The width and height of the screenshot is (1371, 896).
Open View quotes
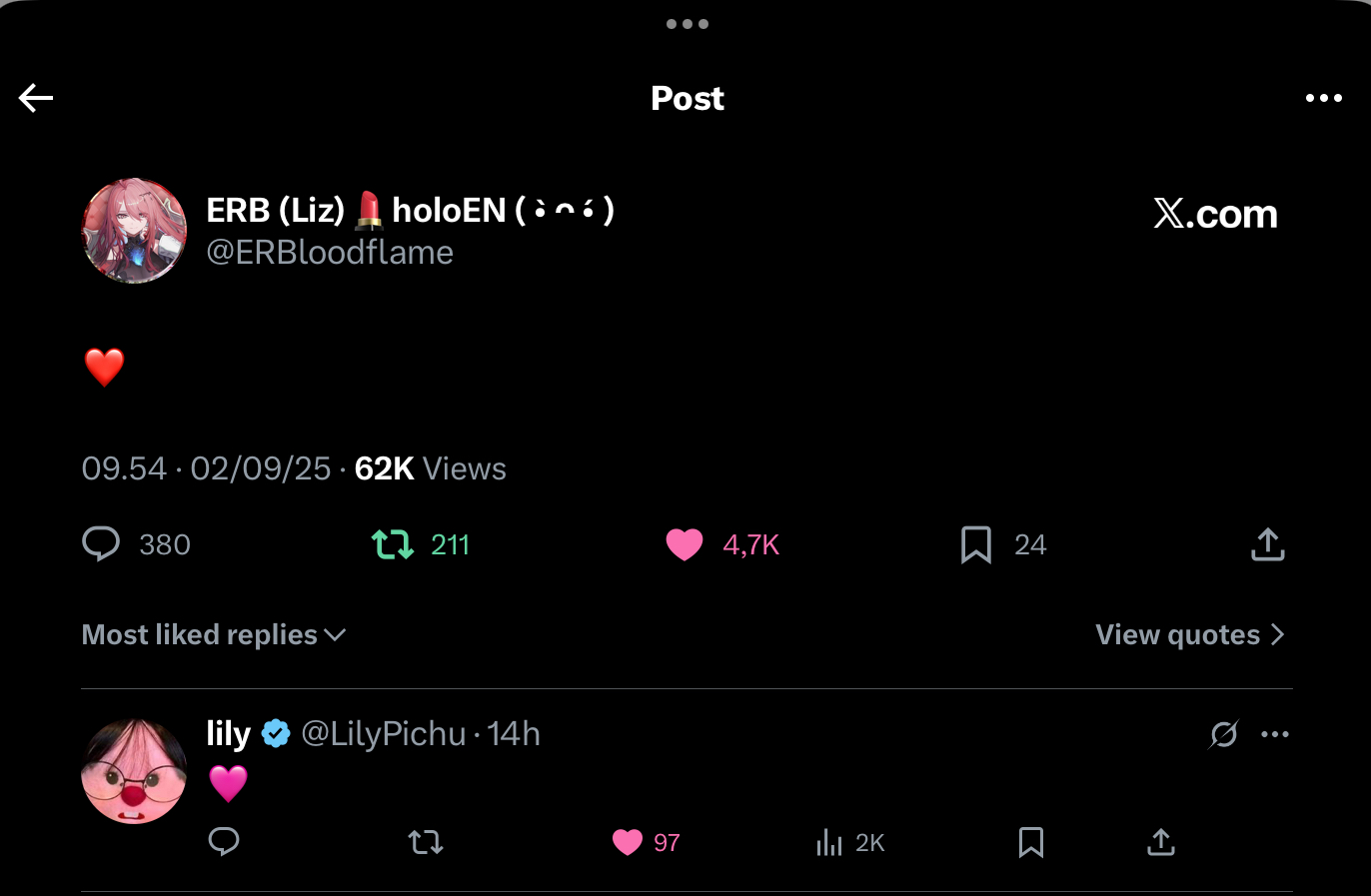[x=1189, y=635]
